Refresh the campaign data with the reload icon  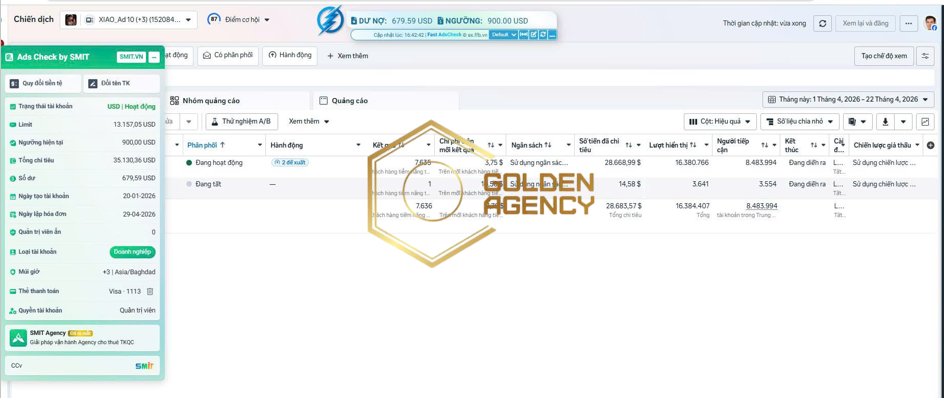[x=822, y=23]
